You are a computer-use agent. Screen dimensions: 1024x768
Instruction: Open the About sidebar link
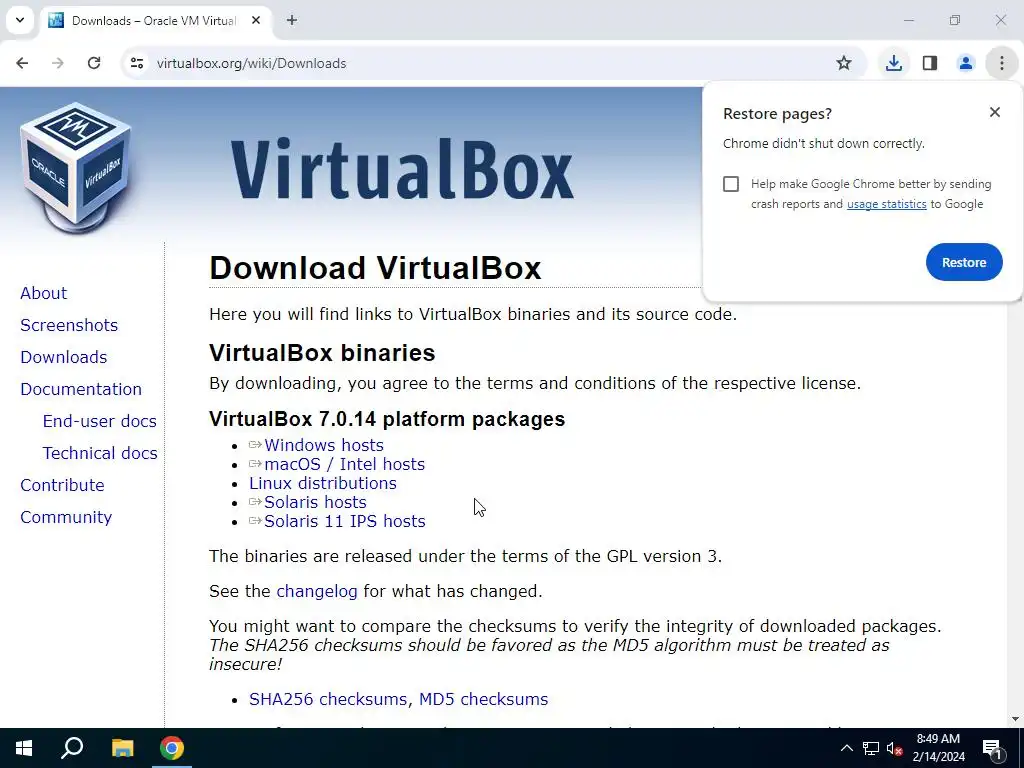click(43, 293)
